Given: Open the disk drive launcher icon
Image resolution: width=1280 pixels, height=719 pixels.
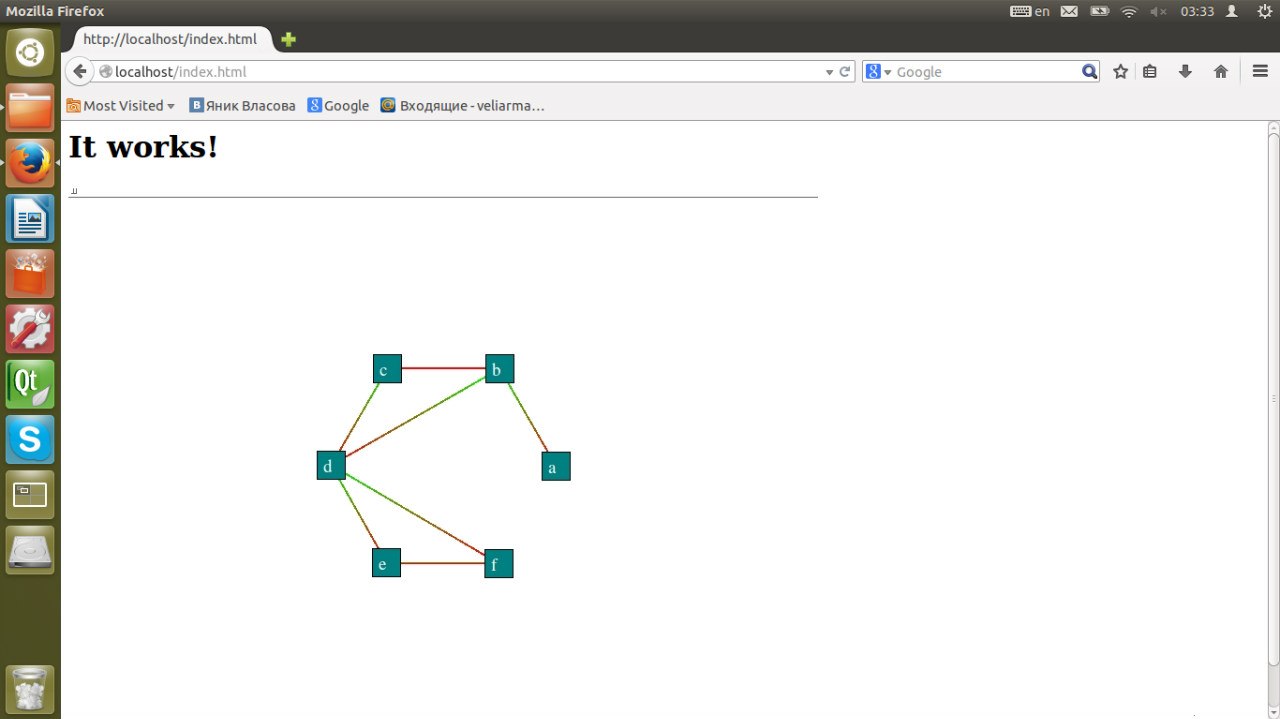Looking at the screenshot, I should [x=30, y=550].
